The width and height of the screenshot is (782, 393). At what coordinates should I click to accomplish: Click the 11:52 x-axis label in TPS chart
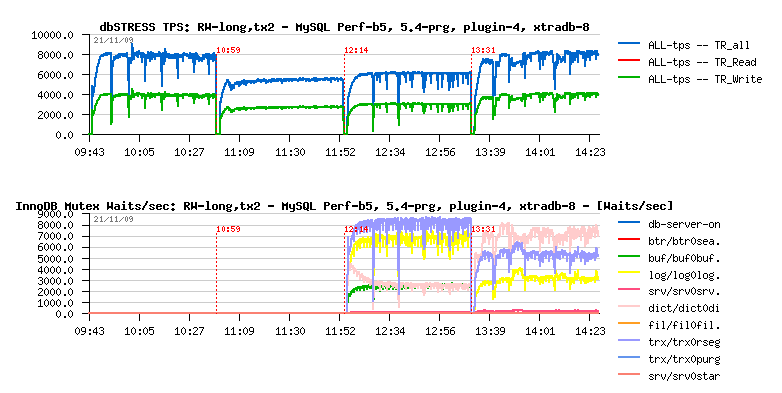coord(340,152)
